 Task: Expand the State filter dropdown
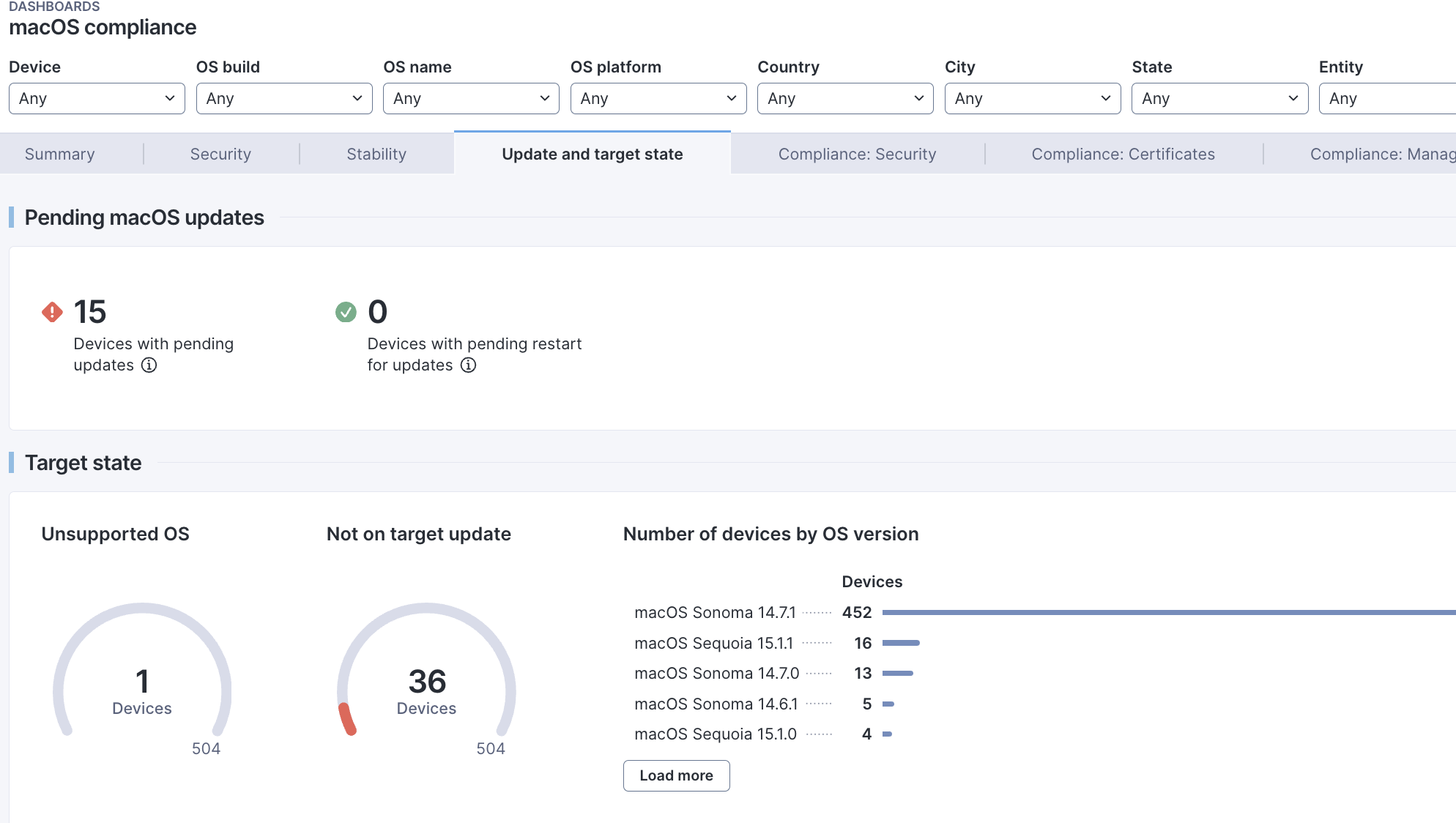coord(1219,98)
